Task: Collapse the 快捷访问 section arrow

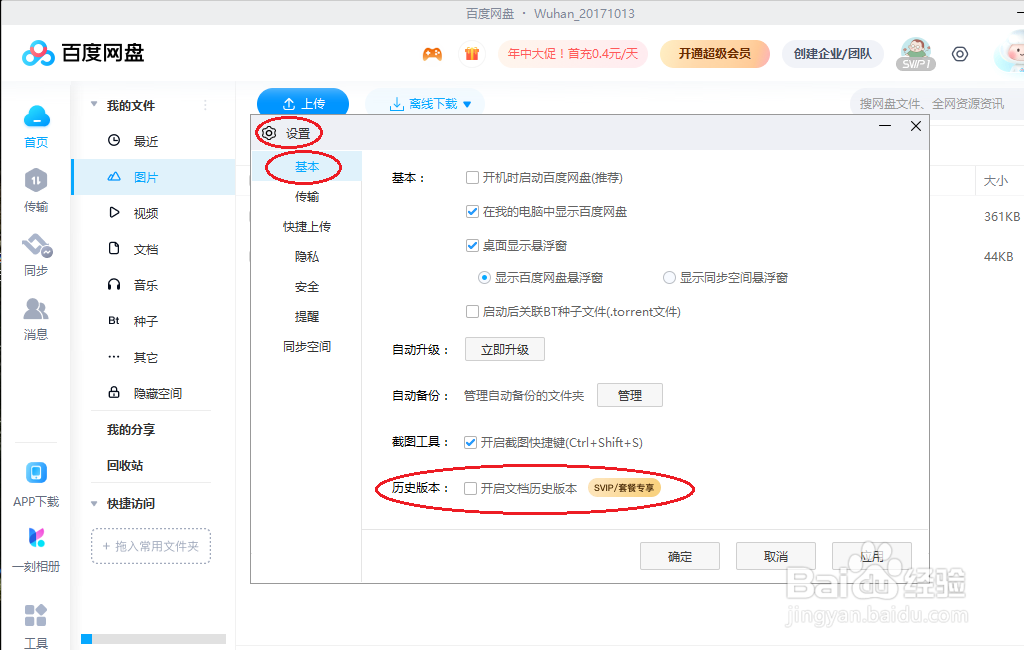Action: coord(94,503)
